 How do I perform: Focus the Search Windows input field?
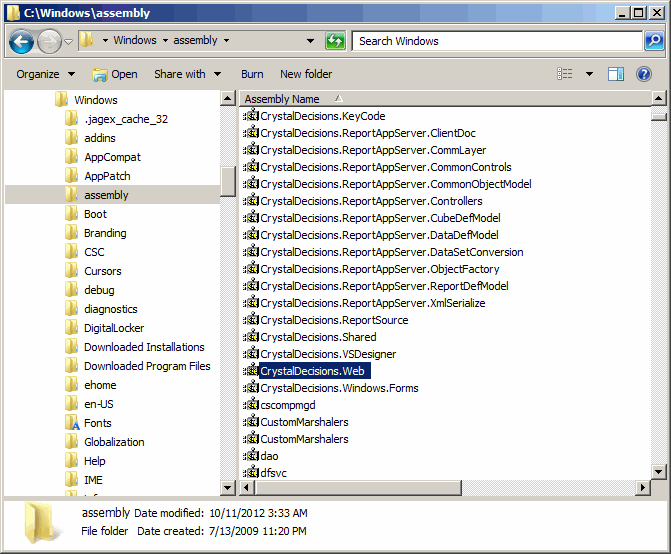point(497,41)
